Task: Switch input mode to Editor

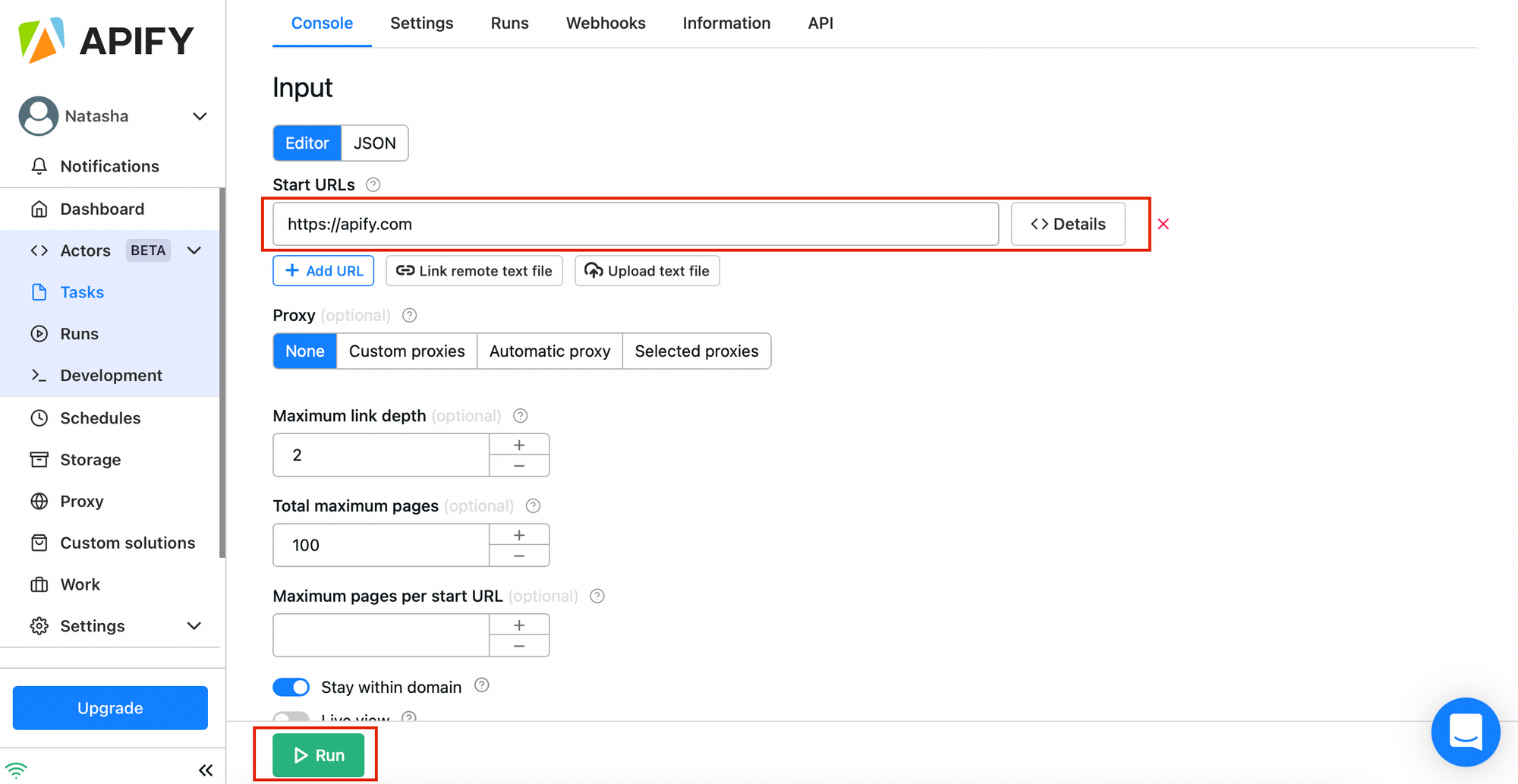Action: [x=307, y=143]
